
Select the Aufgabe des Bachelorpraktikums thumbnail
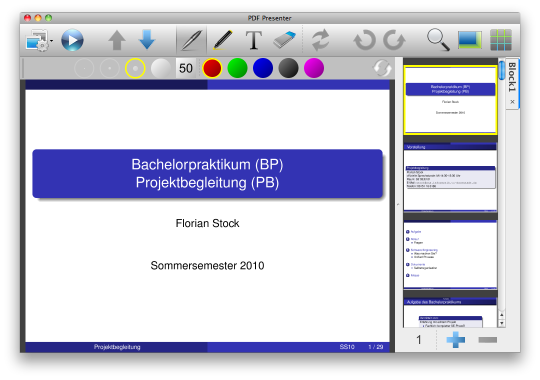[x=450, y=312]
